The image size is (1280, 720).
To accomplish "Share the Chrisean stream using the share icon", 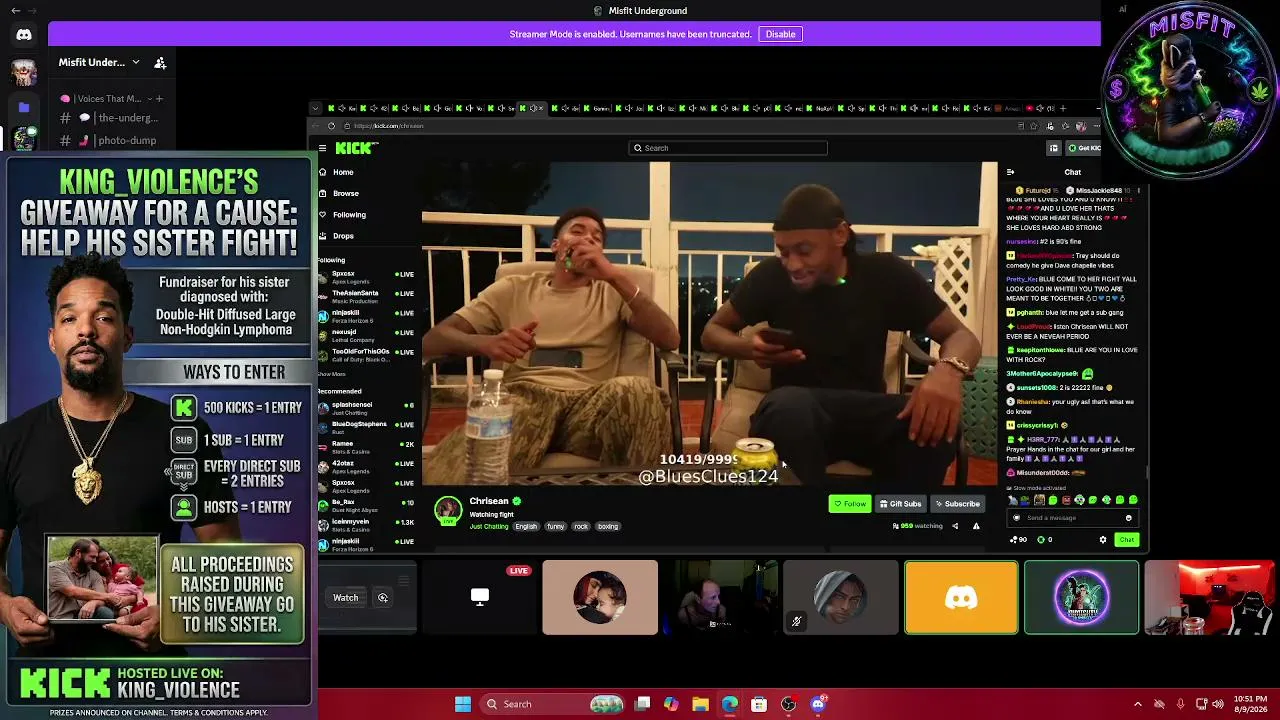I will [955, 526].
